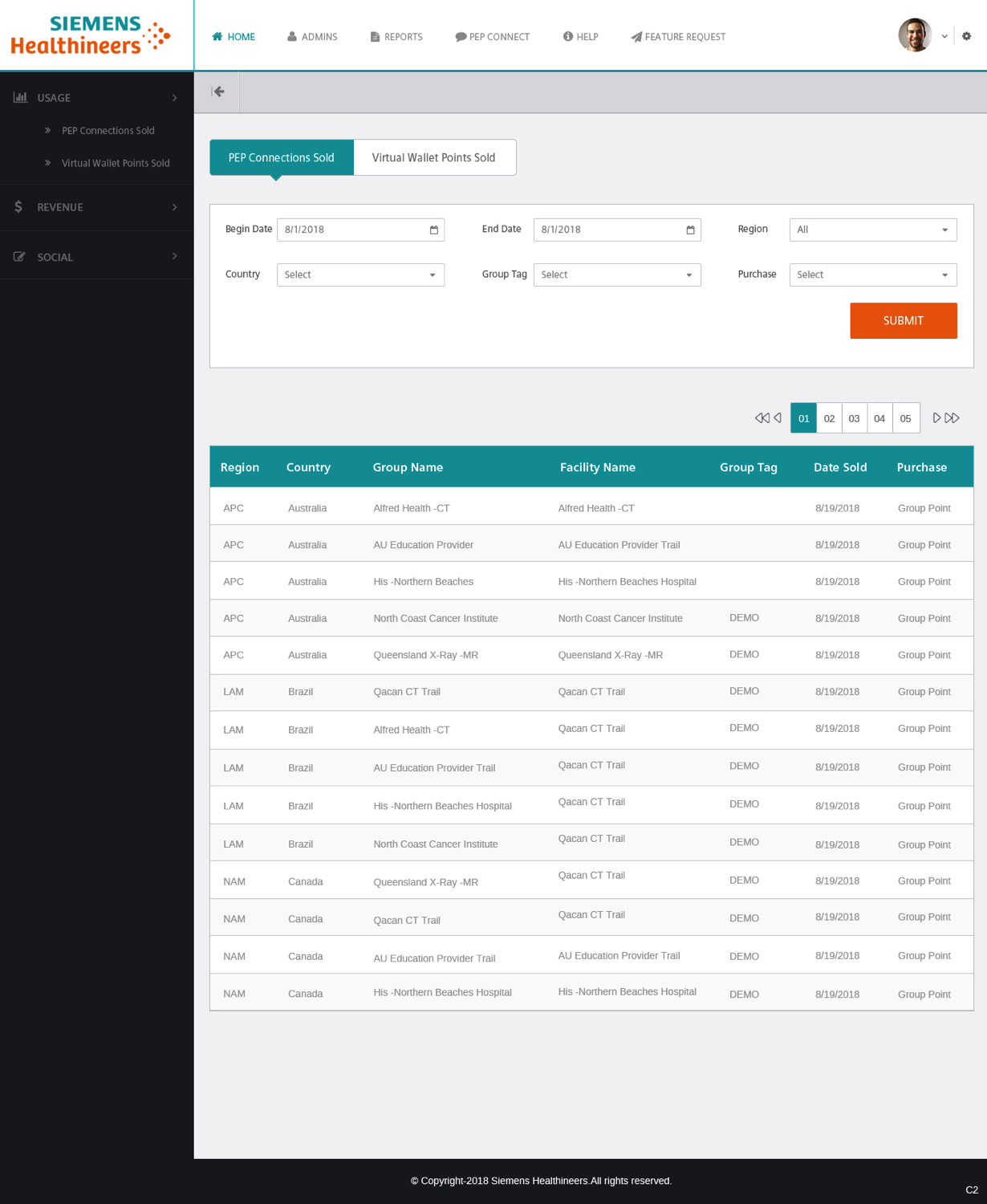The image size is (987, 1204).
Task: Open the Reports menu item
Action: [x=396, y=37]
